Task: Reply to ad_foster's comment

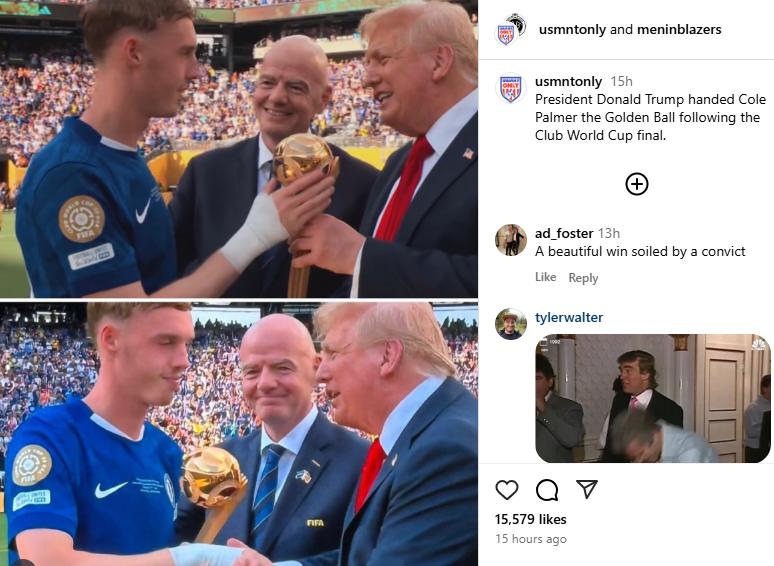Action: tap(583, 278)
